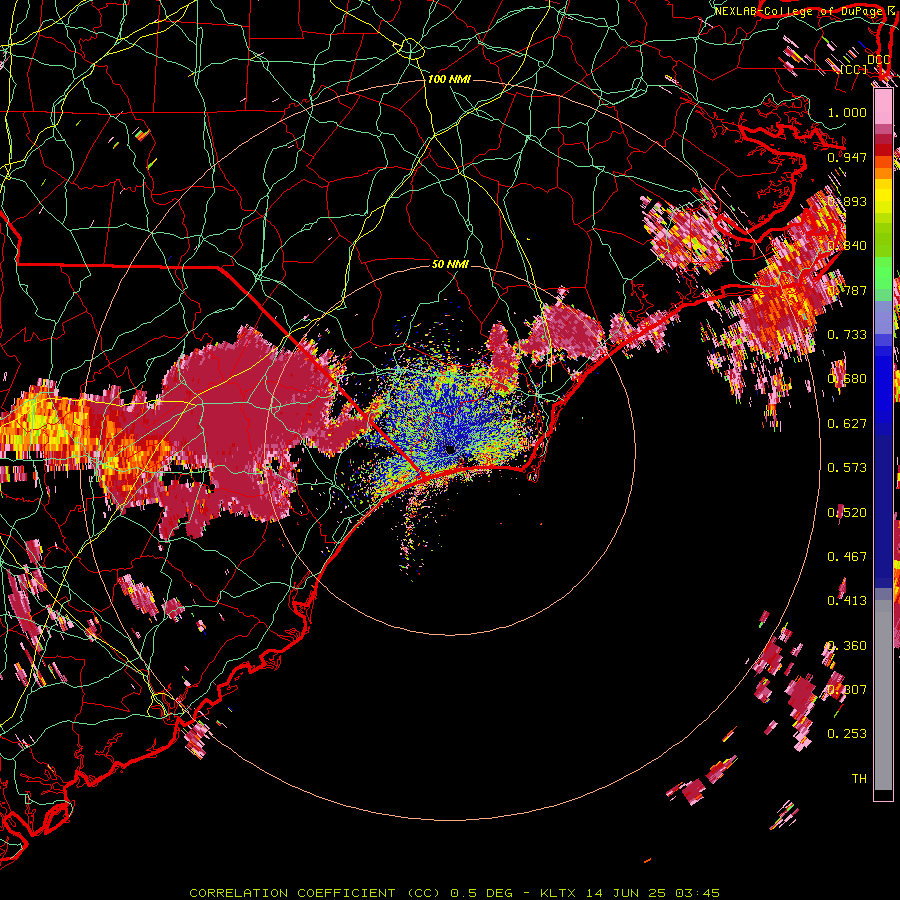Click the [CC] label above the color scale
Viewport: 900px width, 900px height.
click(x=854, y=70)
